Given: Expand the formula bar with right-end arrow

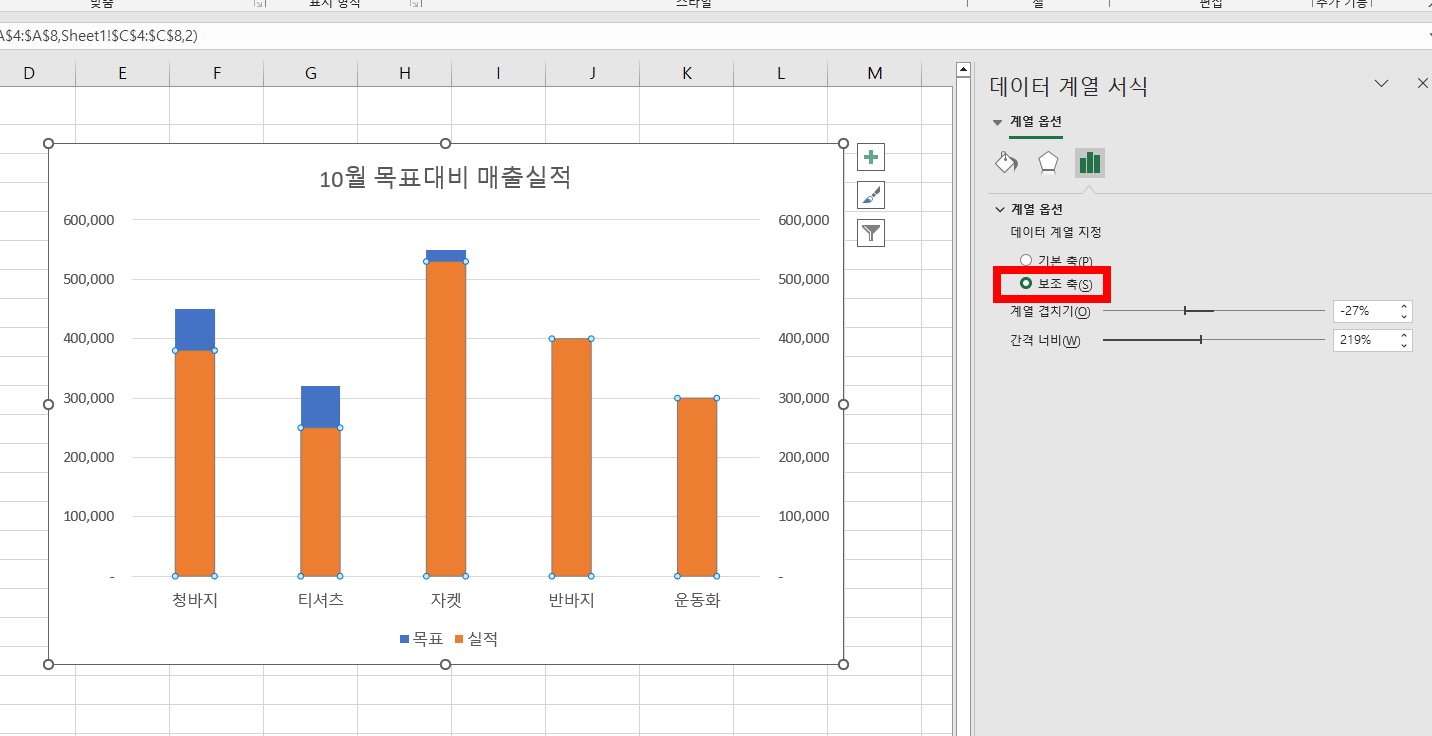Looking at the screenshot, I should [x=1428, y=36].
